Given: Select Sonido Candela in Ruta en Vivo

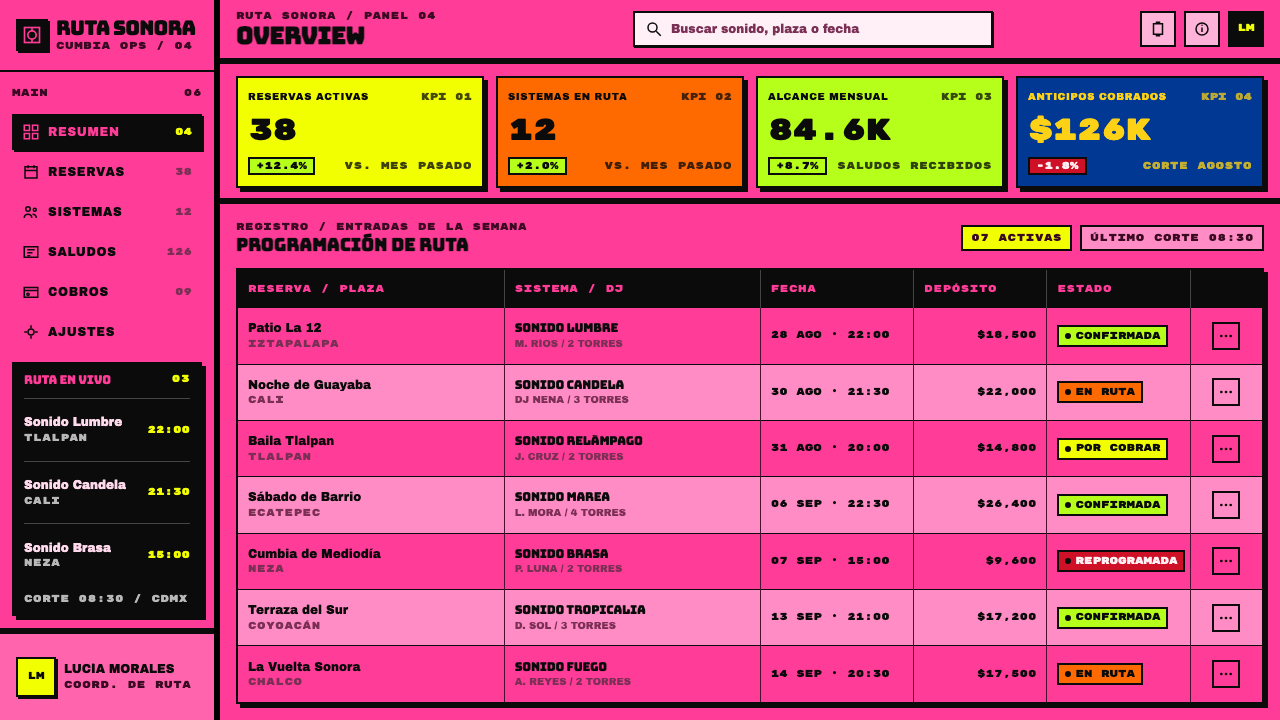Looking at the screenshot, I should click(x=107, y=492).
